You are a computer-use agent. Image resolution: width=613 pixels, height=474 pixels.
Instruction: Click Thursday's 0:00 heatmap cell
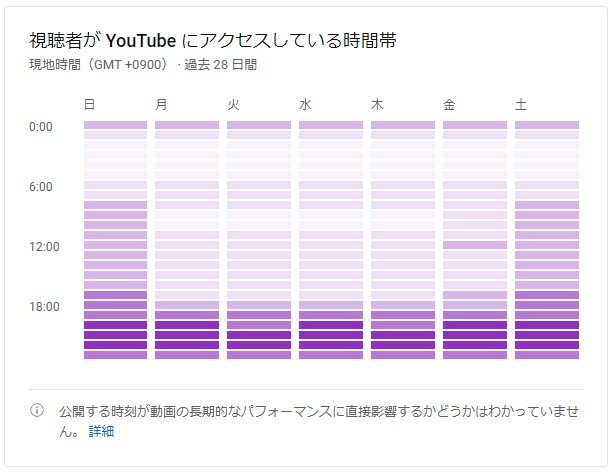pos(403,125)
